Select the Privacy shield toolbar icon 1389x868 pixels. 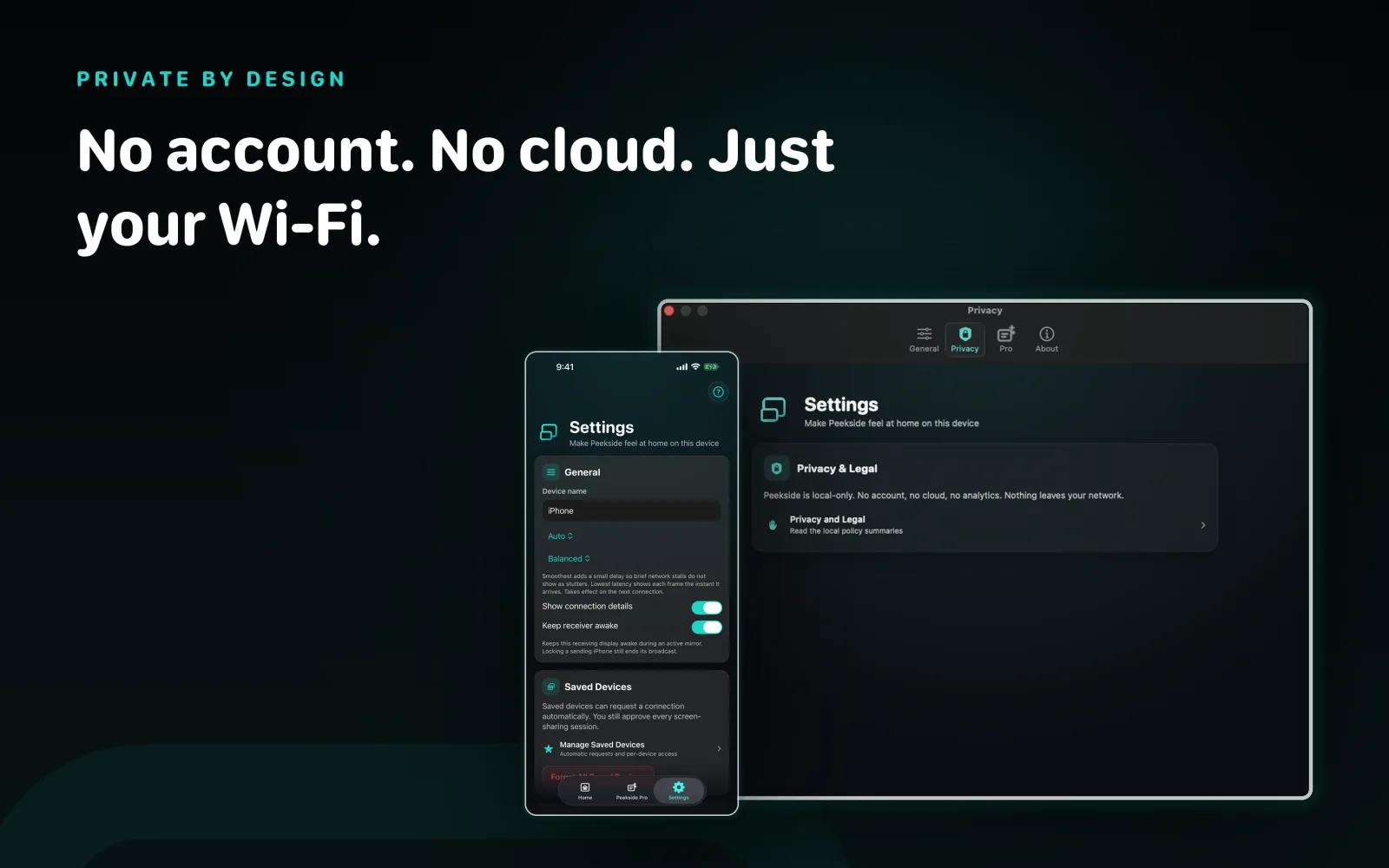point(964,339)
